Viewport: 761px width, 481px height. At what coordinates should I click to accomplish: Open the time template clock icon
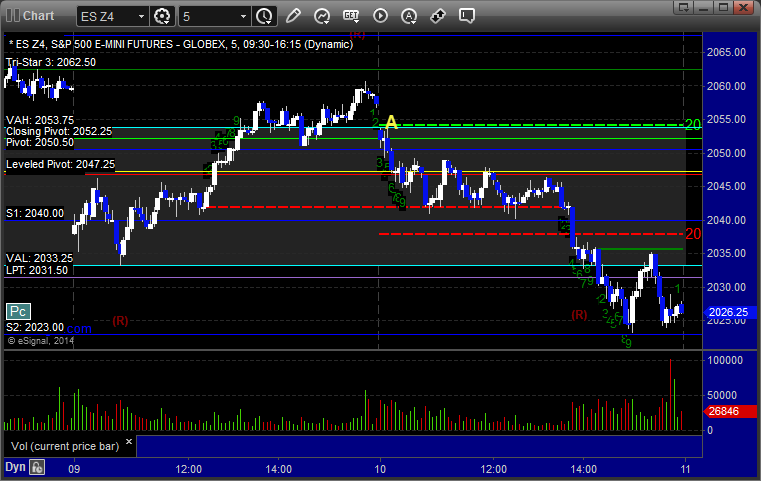(265, 16)
